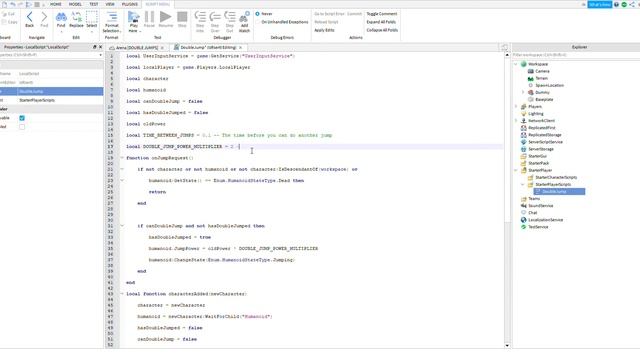The width and height of the screenshot is (640, 360).
Task: Click the Back navigation arrow
Action: [29, 17]
